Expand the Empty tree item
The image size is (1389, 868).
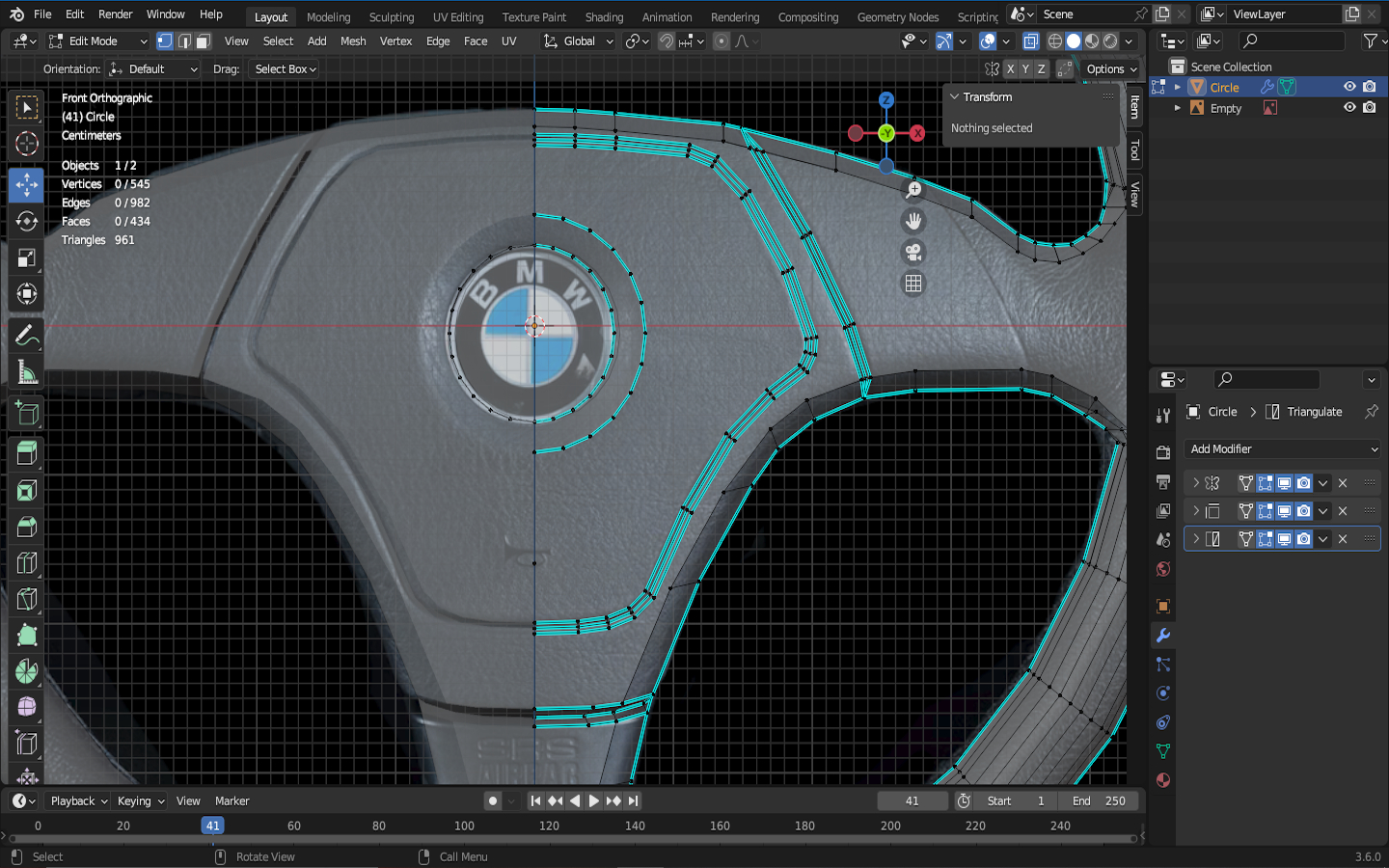(x=1178, y=108)
